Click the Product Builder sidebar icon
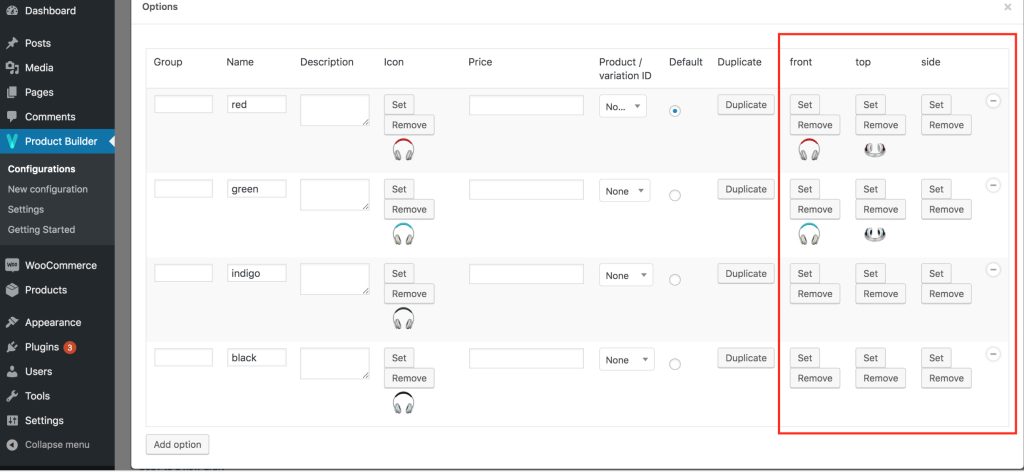 12,141
